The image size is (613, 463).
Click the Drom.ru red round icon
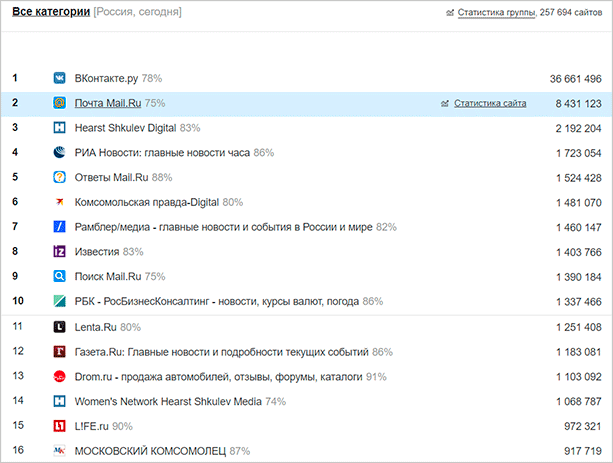click(60, 376)
